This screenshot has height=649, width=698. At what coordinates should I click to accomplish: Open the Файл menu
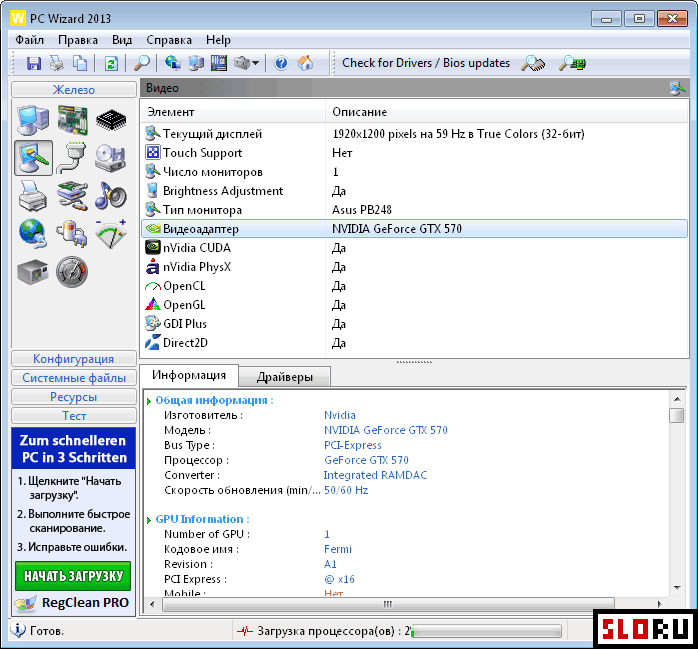tap(29, 40)
